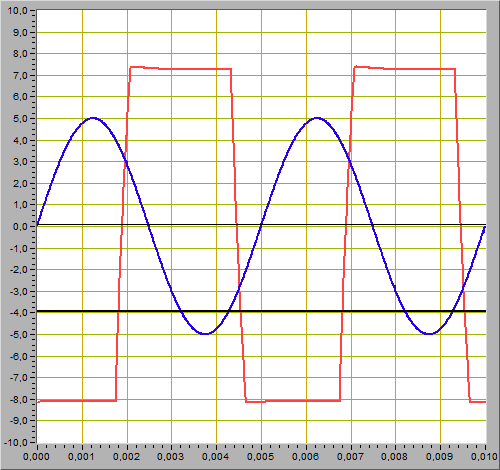Select the 0,003 time axis label
This screenshot has width=500, height=470.
(170, 457)
